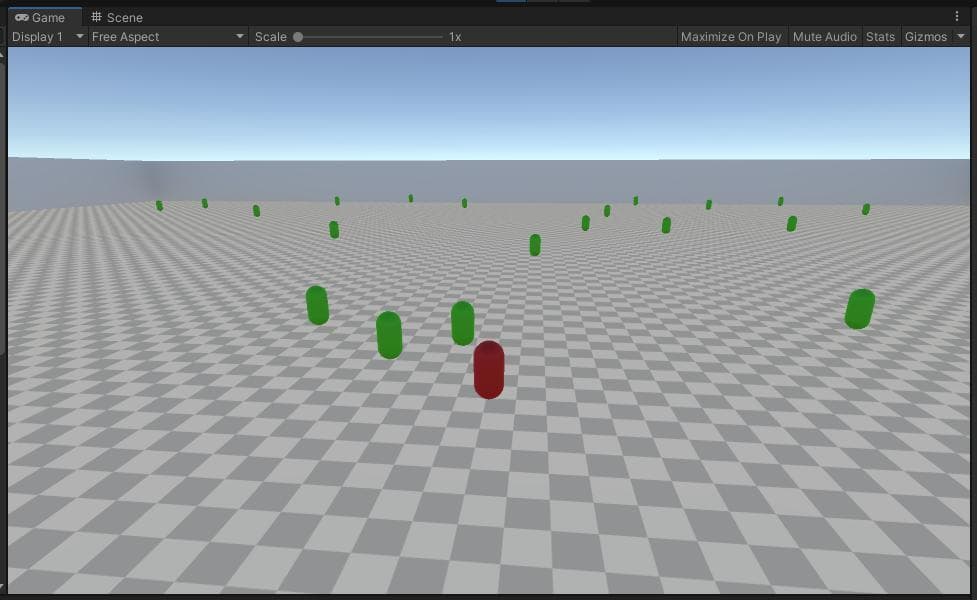
Task: Click the game controller icon on Game tab
Action: click(x=22, y=17)
